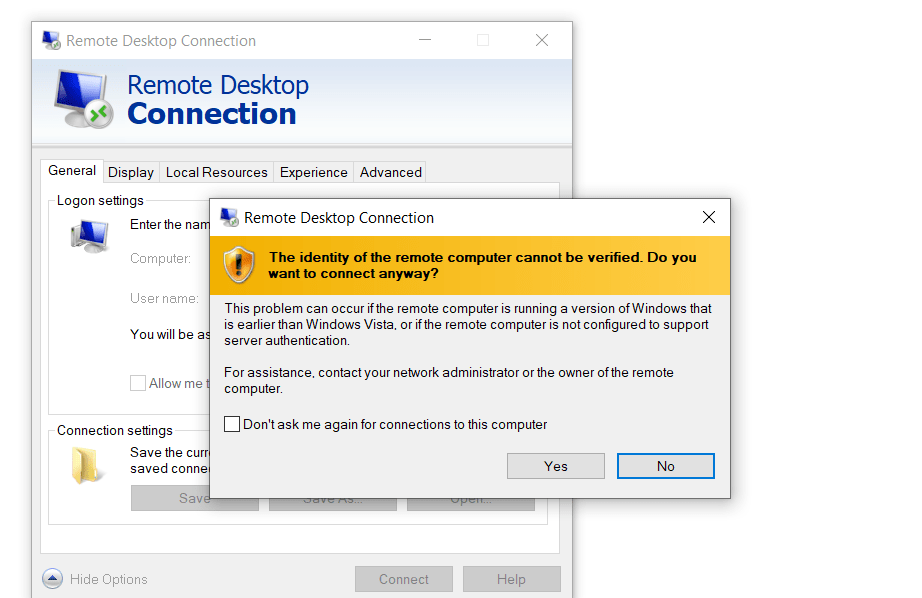Click the "Hide Options" label text
This screenshot has width=922, height=598.
[x=109, y=579]
